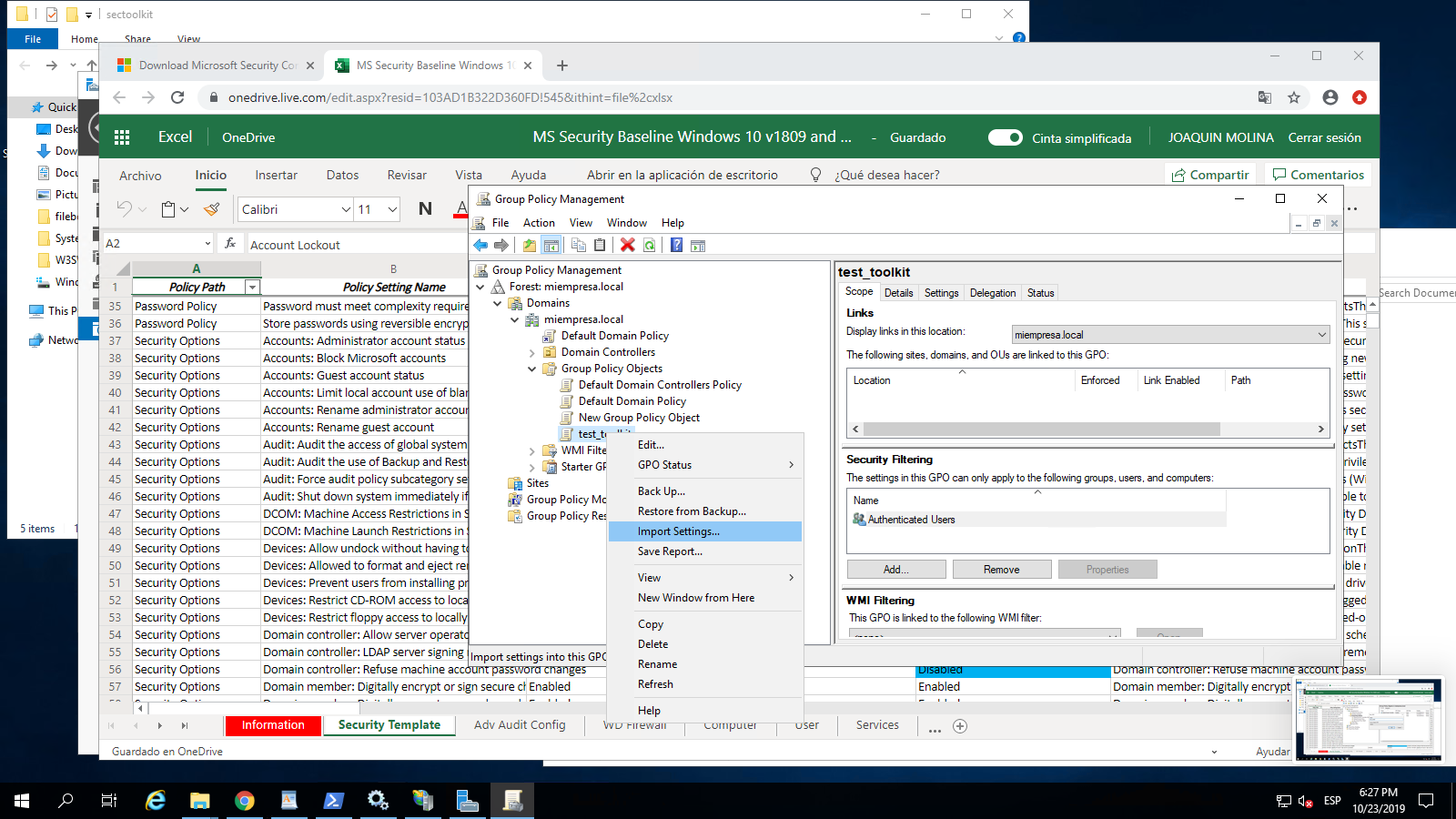Click the Paste clipboard icon in GPMC toolbar

tap(600, 245)
